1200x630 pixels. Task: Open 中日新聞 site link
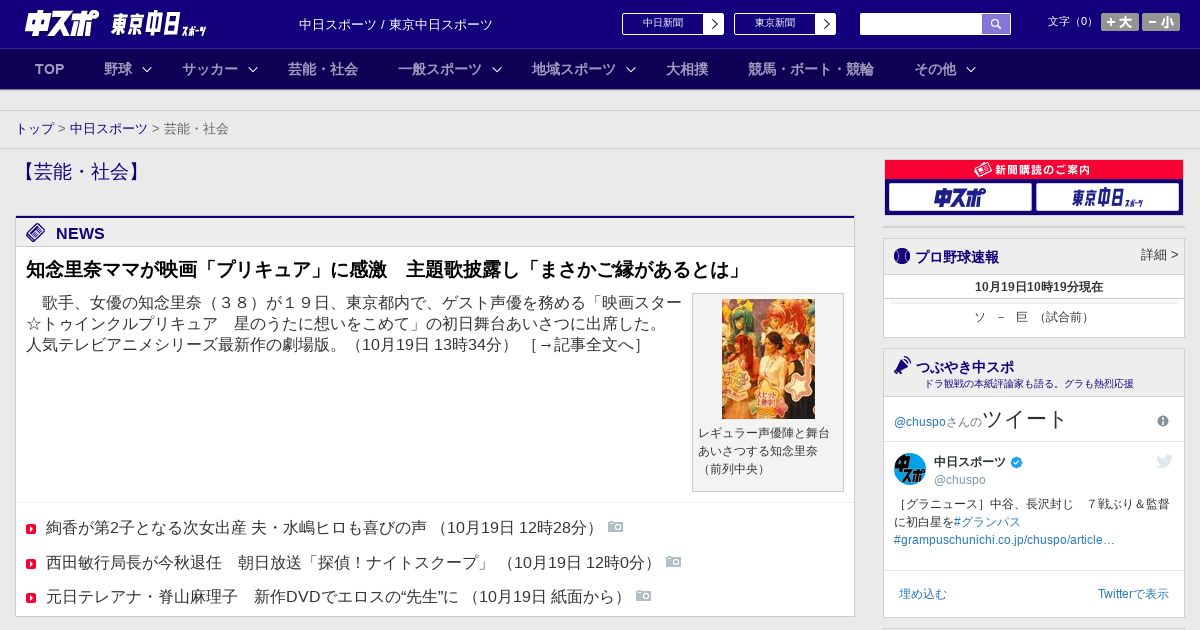pos(663,24)
